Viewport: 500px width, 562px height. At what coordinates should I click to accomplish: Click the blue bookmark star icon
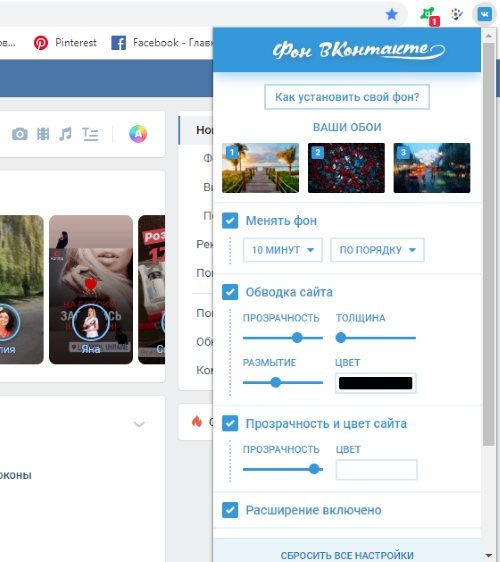[x=391, y=15]
